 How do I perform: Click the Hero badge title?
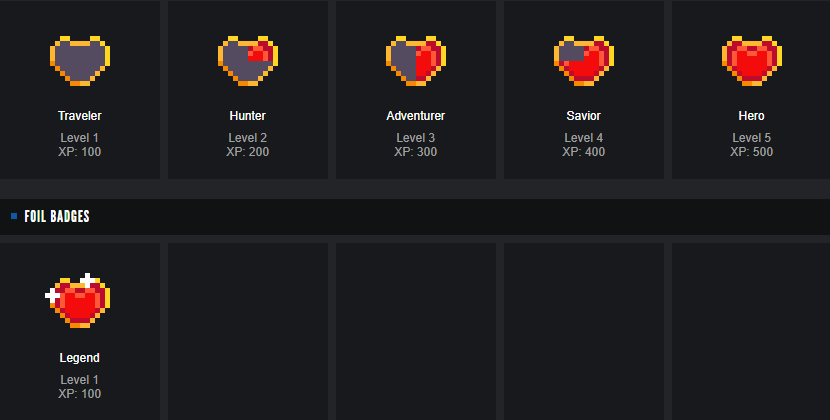coord(752,115)
